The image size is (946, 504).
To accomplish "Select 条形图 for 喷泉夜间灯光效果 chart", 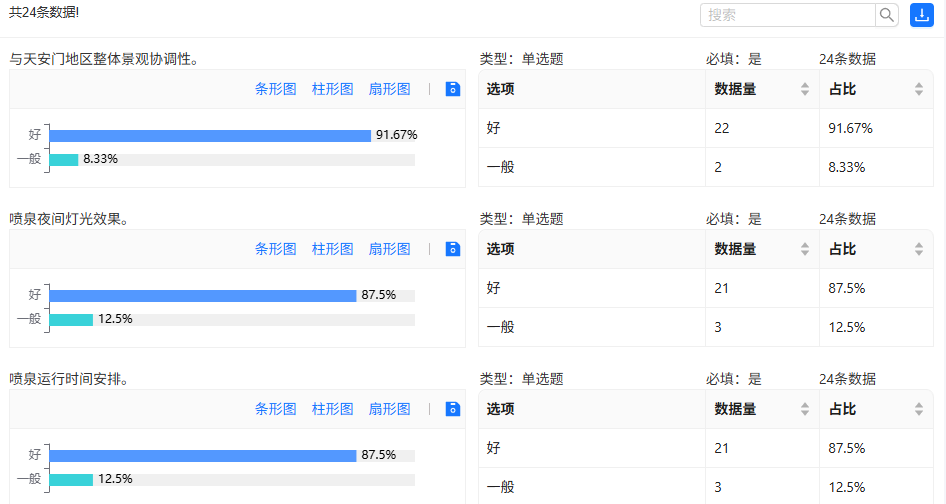I will (276, 249).
